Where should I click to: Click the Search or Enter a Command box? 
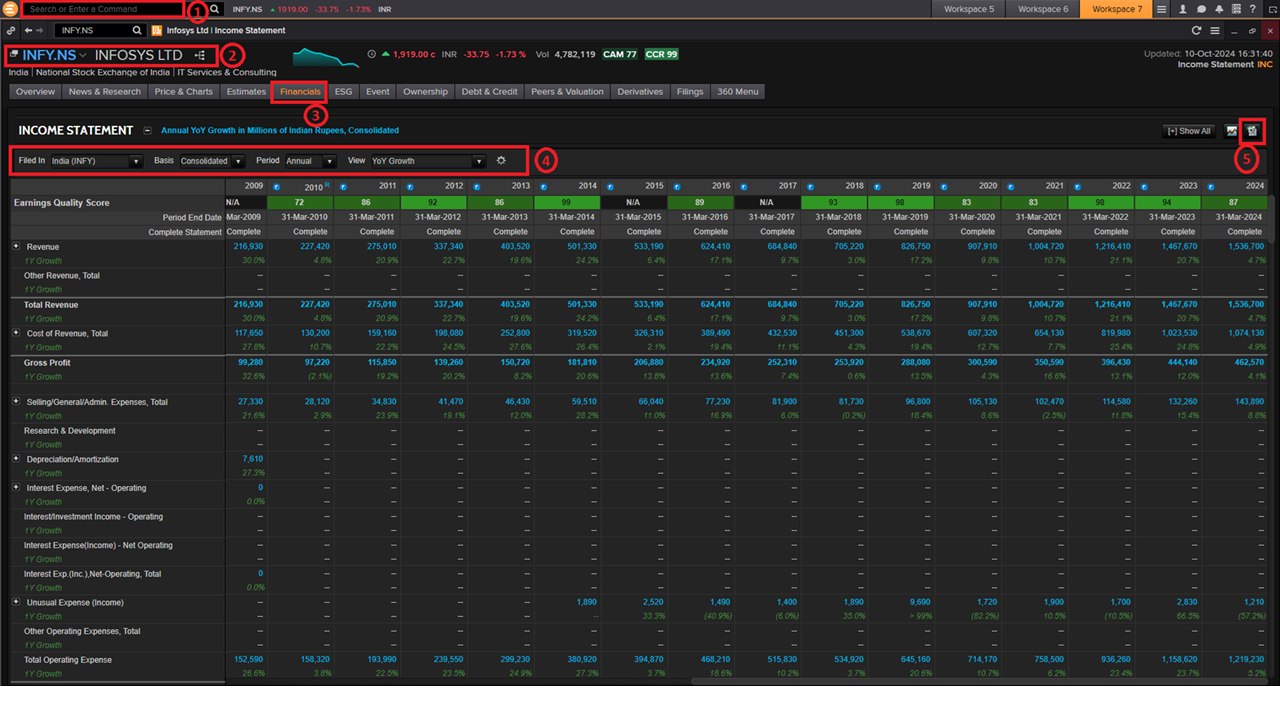coord(103,9)
